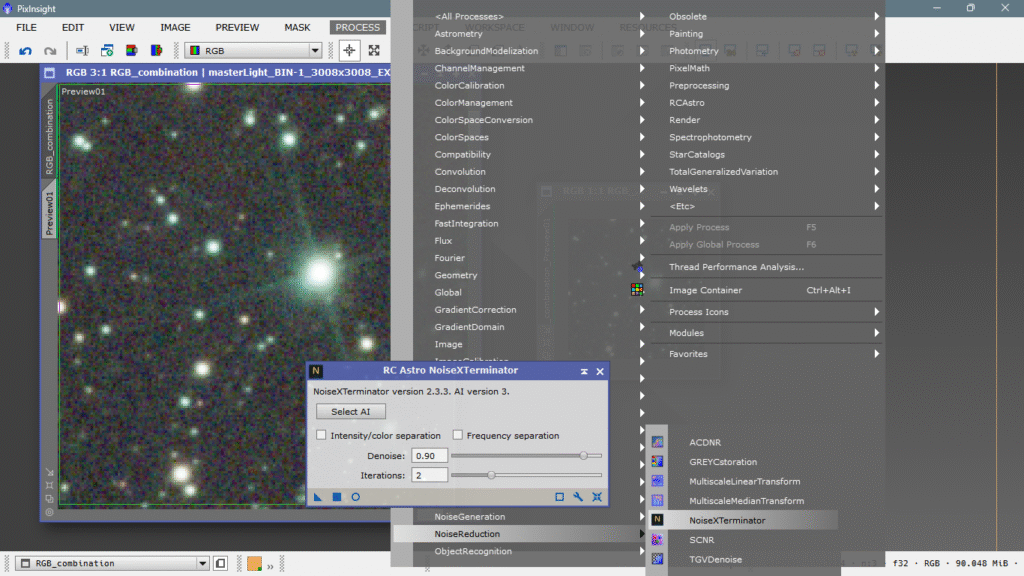Click the N logo icon on the NoiseXTerminator title bar
The height and width of the screenshot is (576, 1024).
(316, 371)
